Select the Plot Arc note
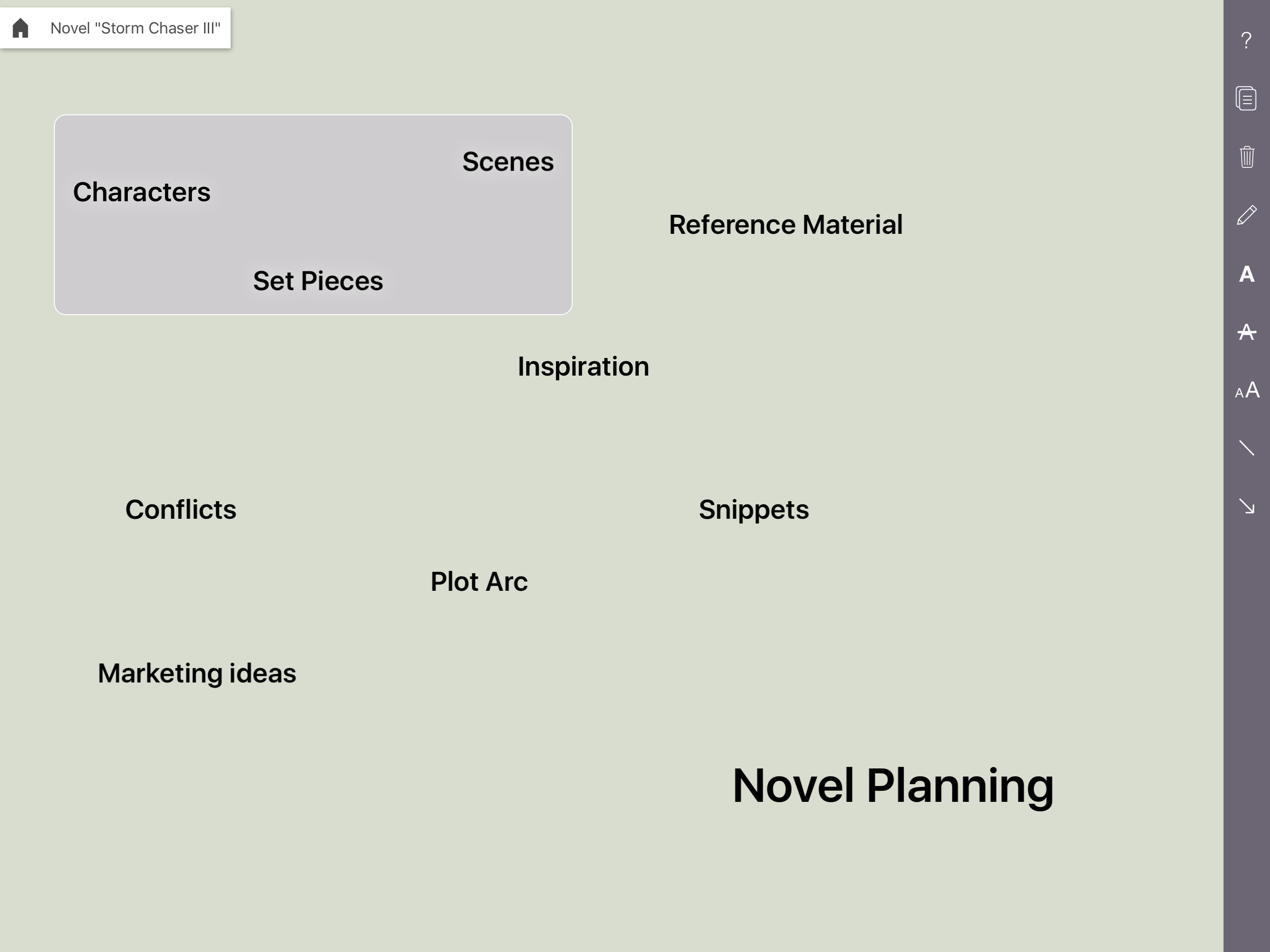 479,582
